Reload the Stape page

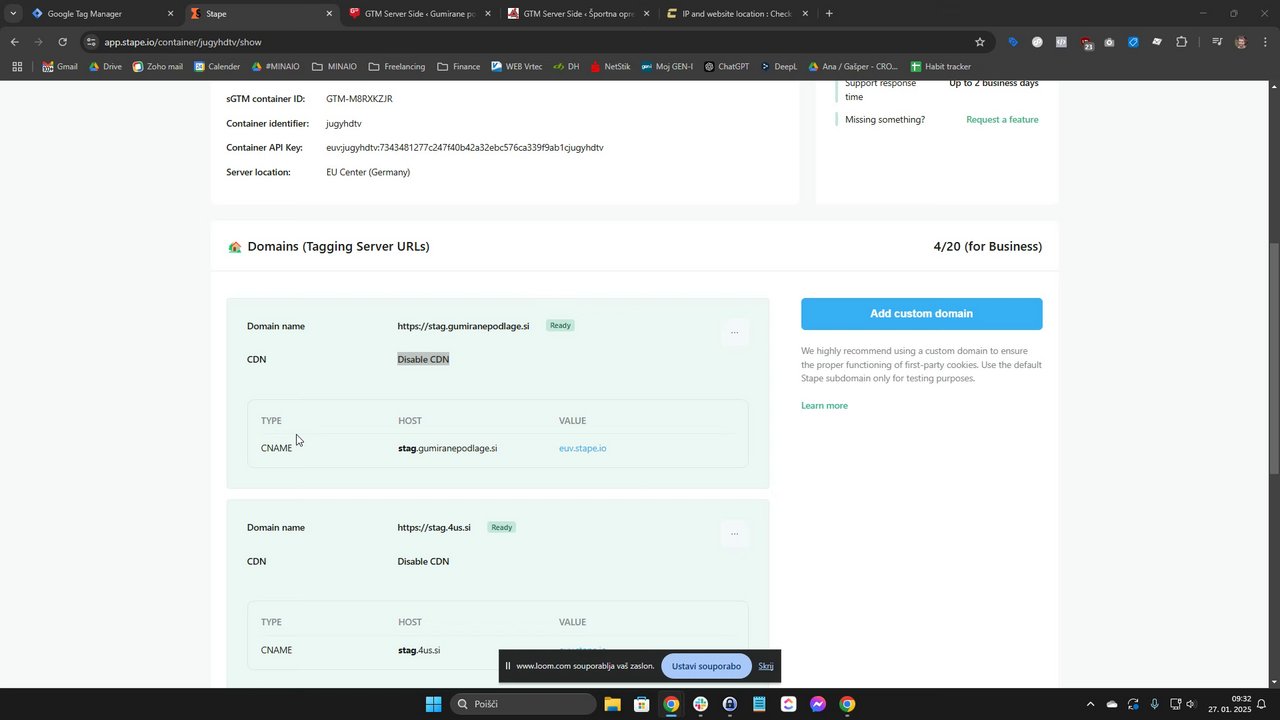tap(62, 42)
